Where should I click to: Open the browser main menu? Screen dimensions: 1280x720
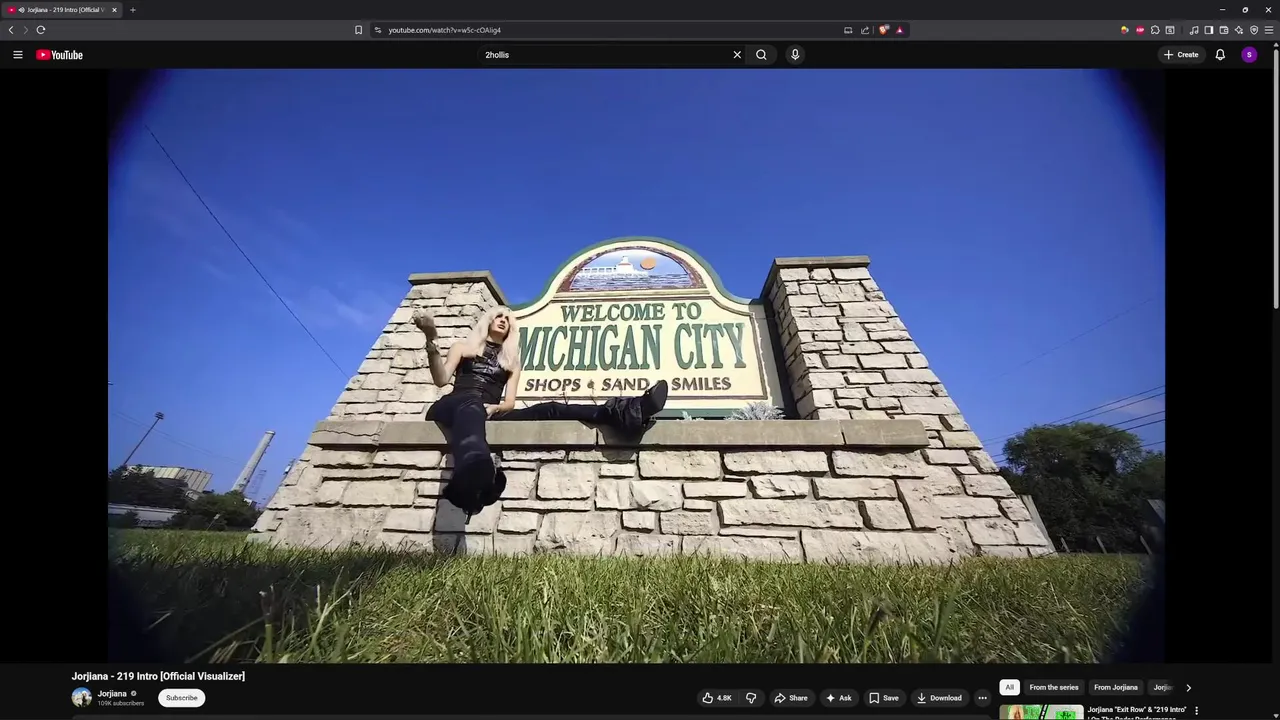[x=1269, y=30]
